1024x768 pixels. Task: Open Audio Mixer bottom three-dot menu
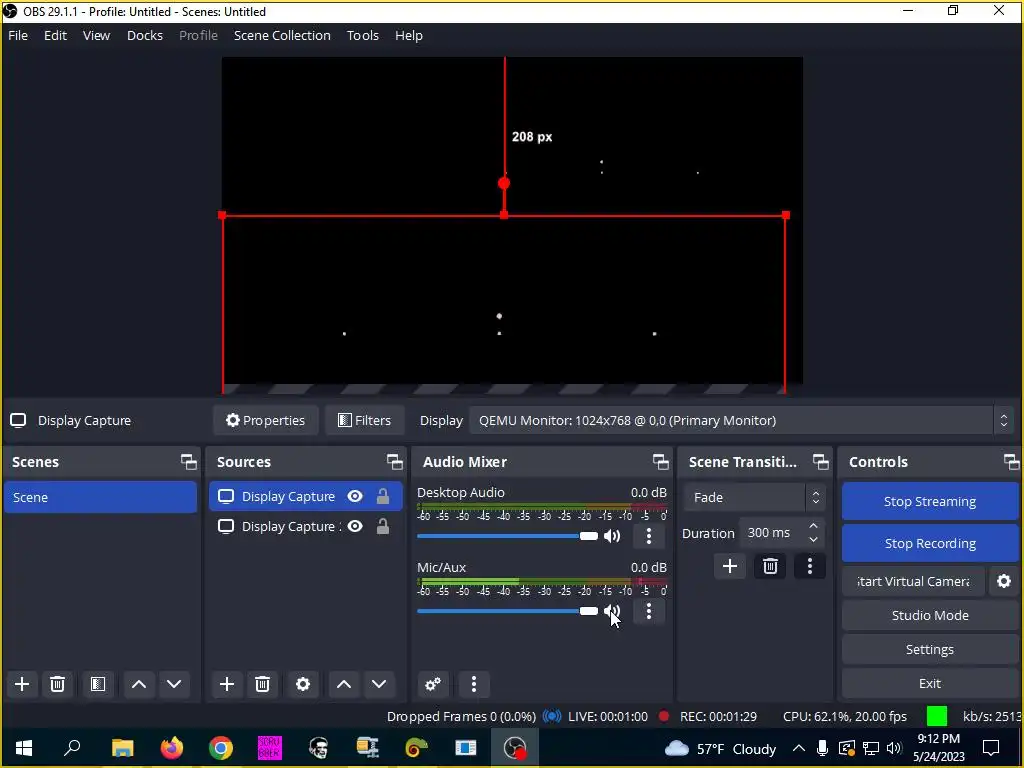point(474,684)
